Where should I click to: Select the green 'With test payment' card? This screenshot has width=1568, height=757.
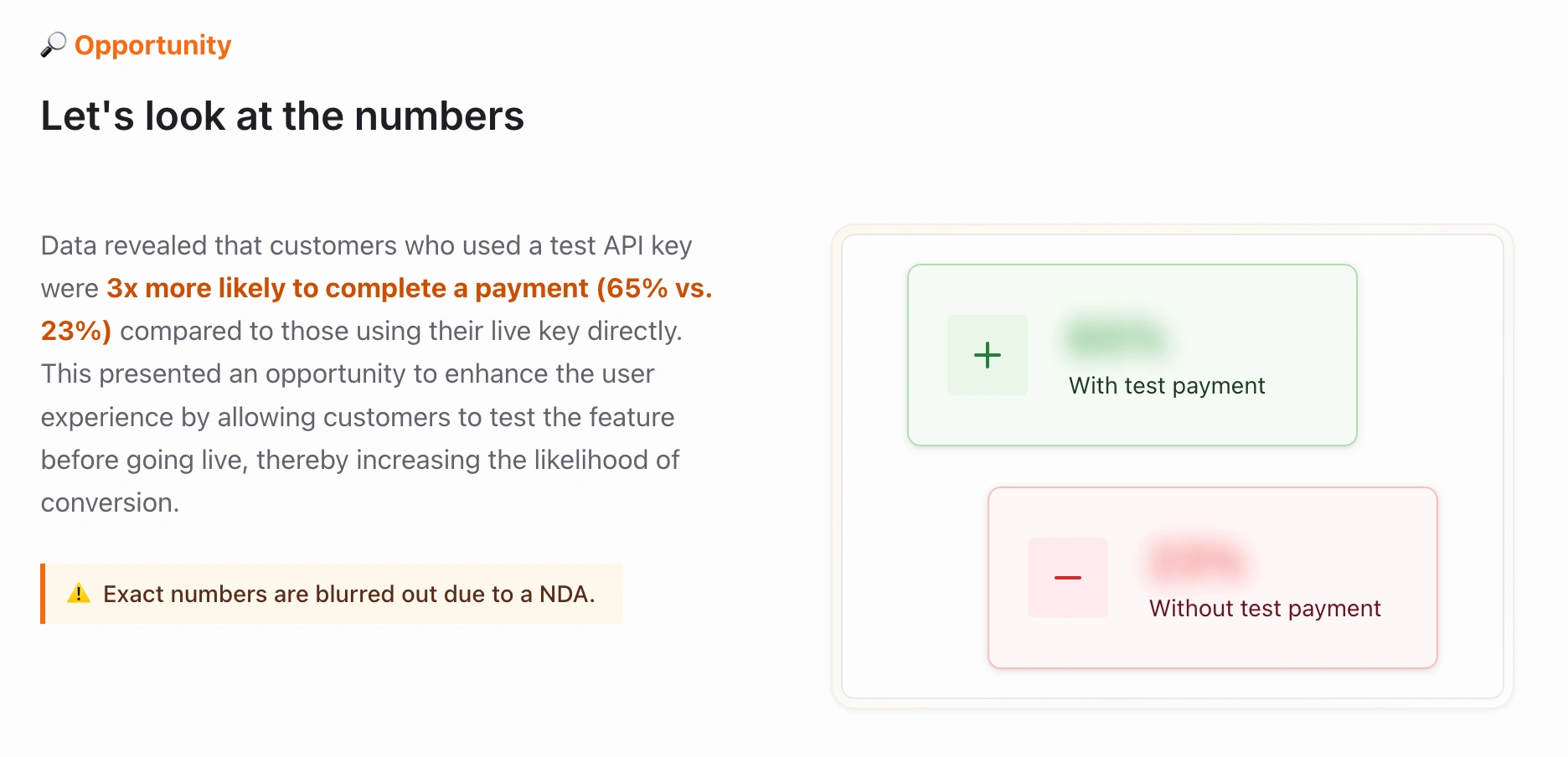[1132, 355]
